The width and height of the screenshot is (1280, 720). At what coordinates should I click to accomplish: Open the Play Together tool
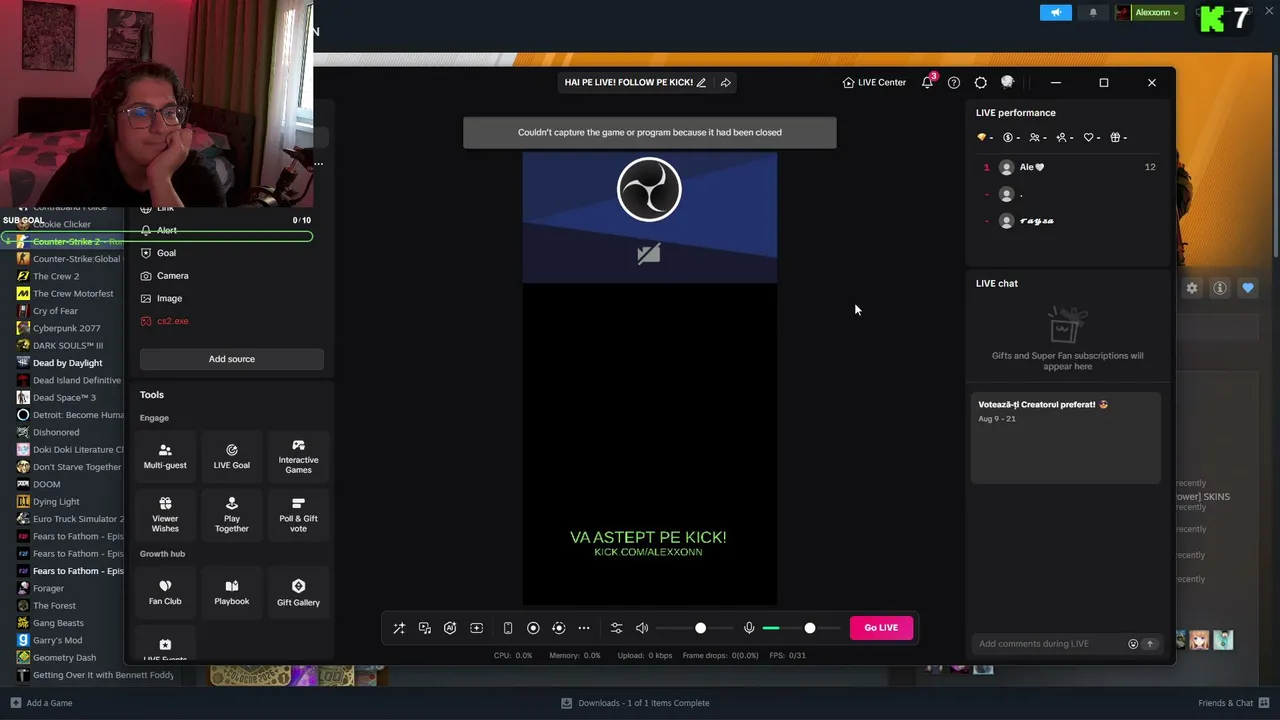coord(232,515)
